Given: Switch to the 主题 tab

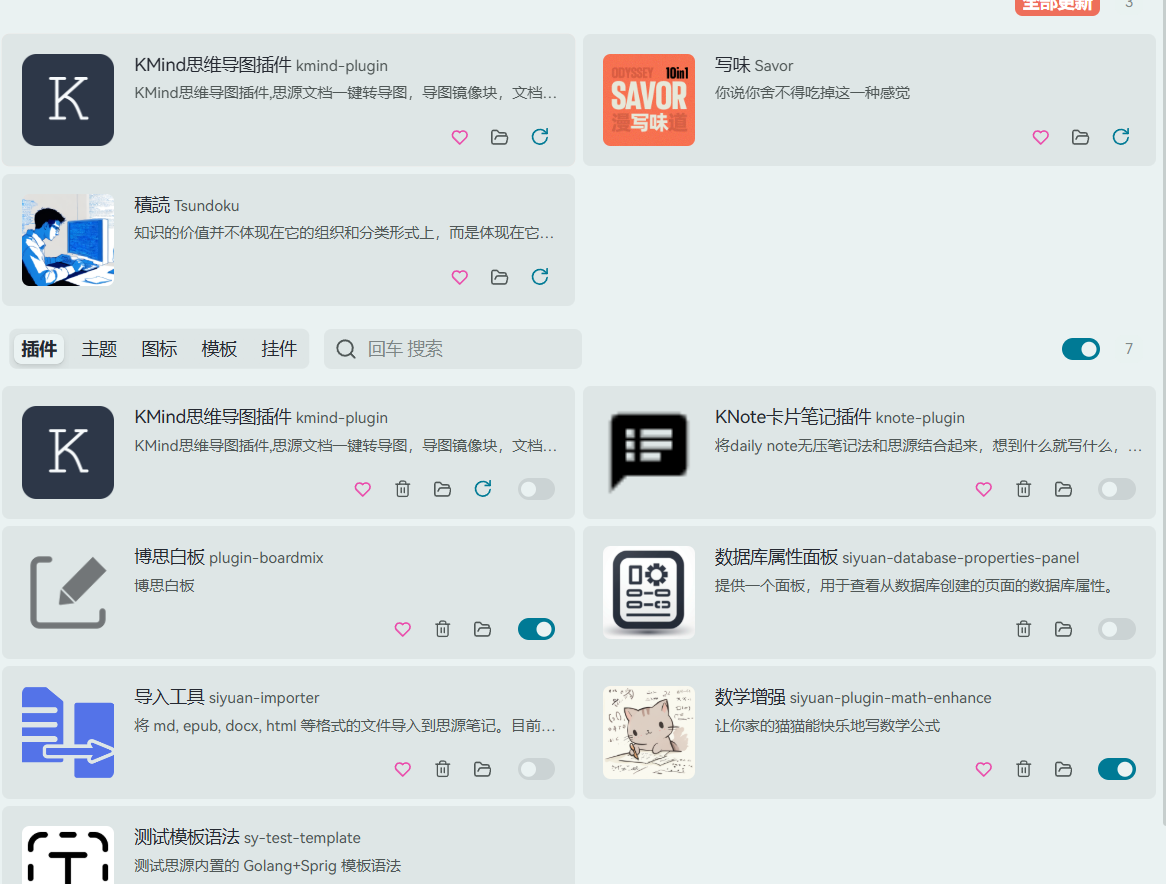Looking at the screenshot, I should 99,349.
